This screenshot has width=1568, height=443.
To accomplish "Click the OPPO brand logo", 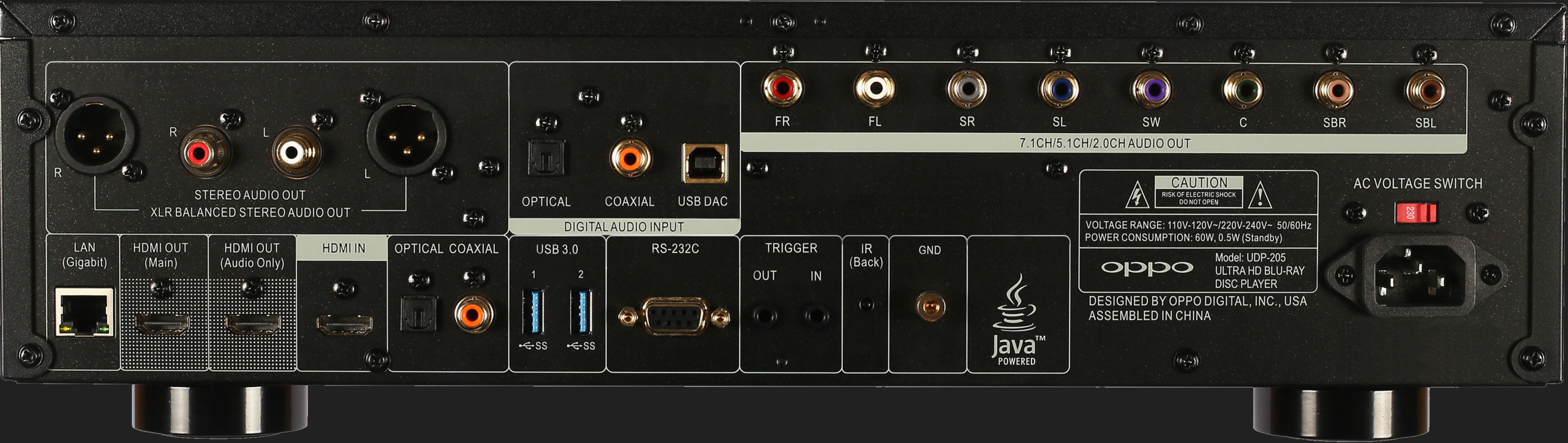I will click(x=1147, y=268).
